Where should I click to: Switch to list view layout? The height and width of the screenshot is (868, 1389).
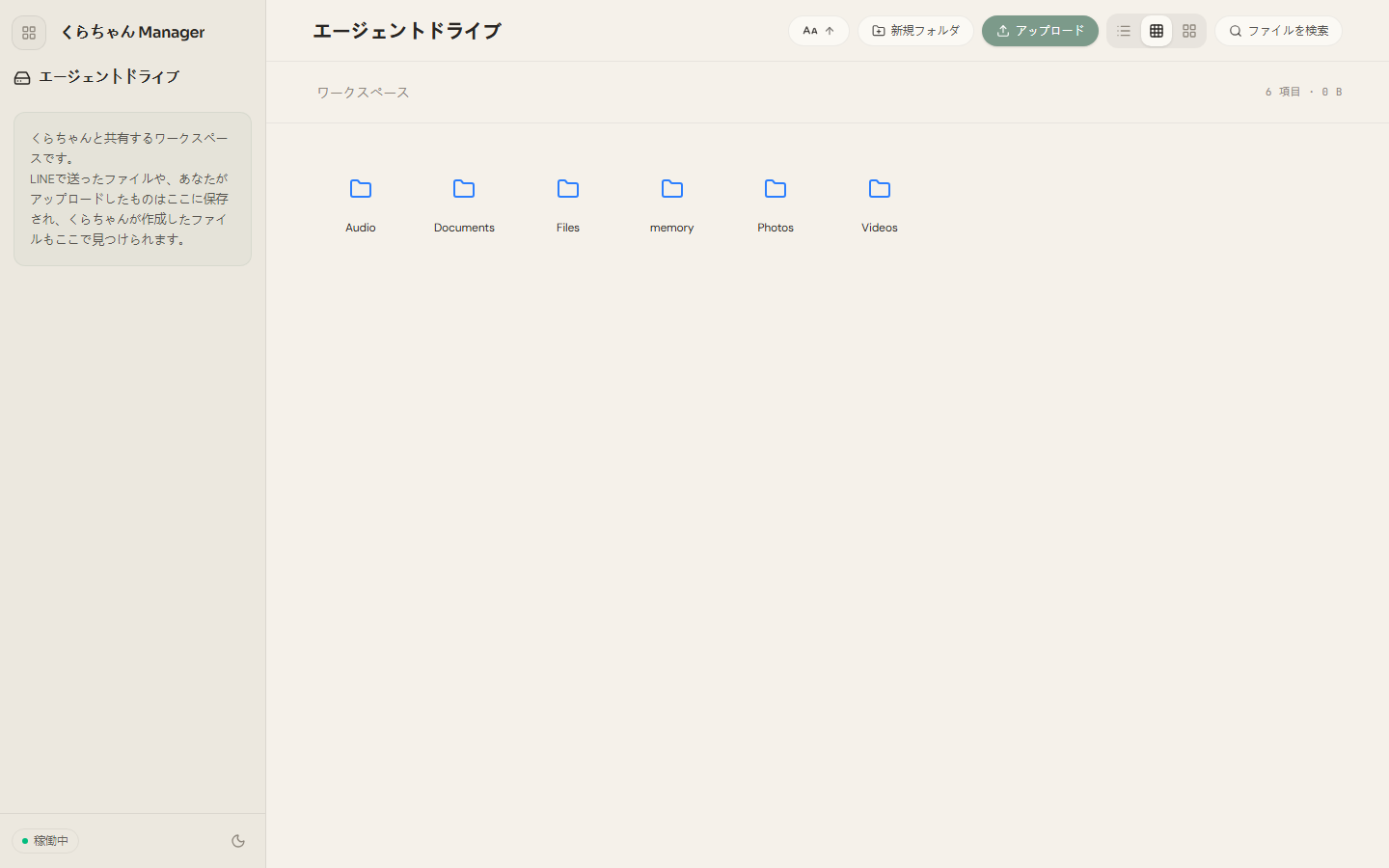click(x=1124, y=31)
